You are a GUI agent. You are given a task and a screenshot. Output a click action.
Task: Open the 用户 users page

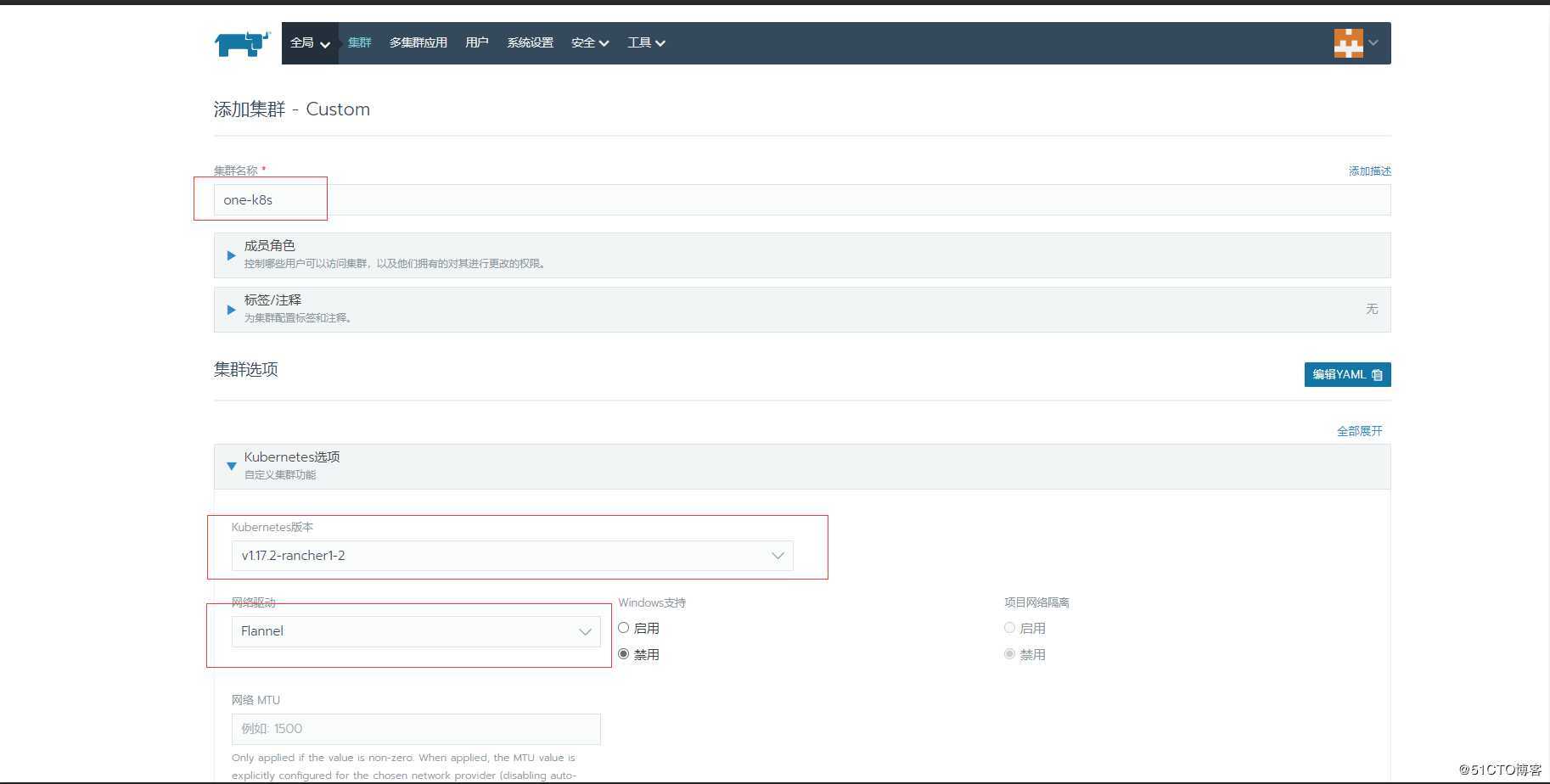pos(477,43)
